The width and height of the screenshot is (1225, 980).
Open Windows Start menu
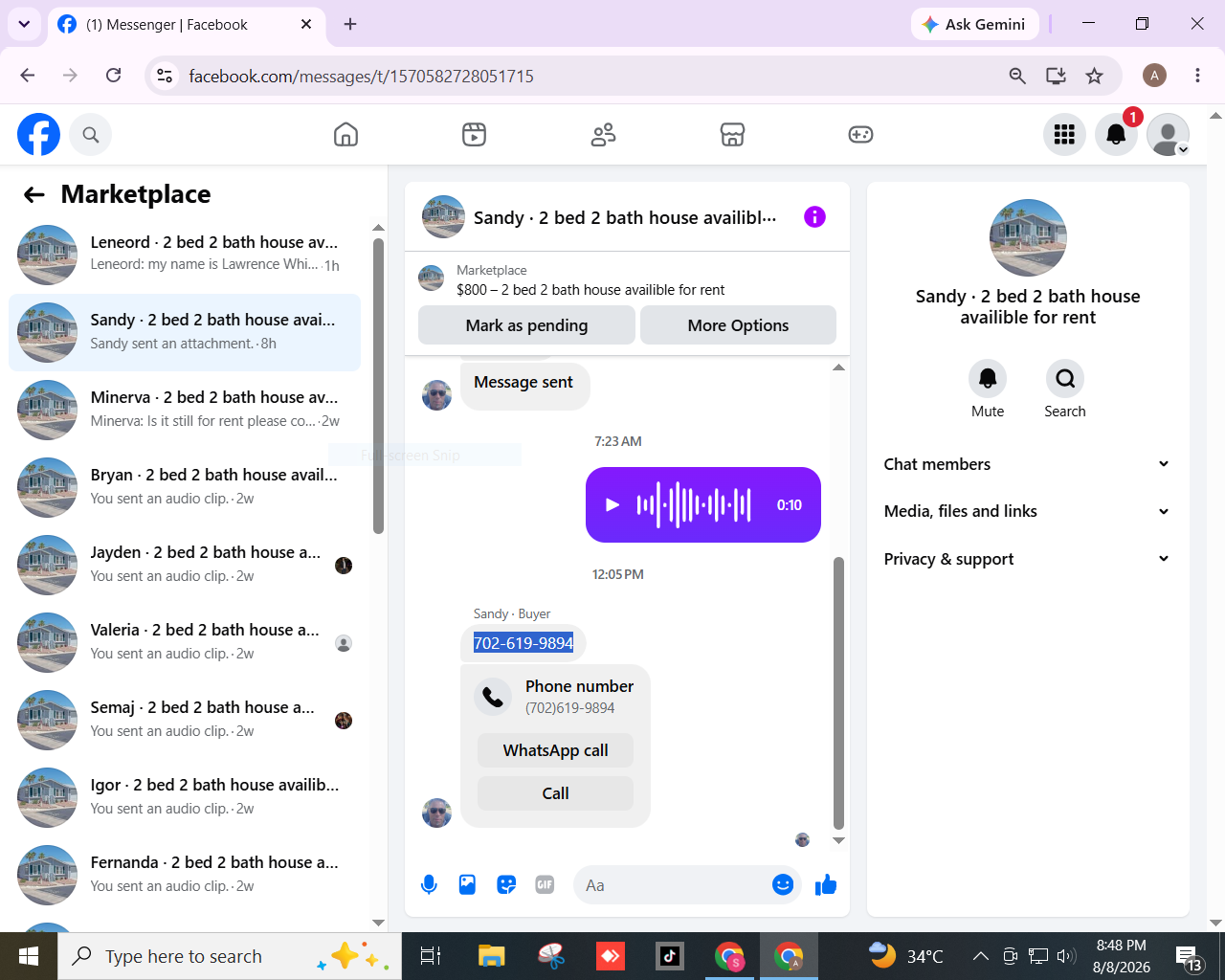29,956
